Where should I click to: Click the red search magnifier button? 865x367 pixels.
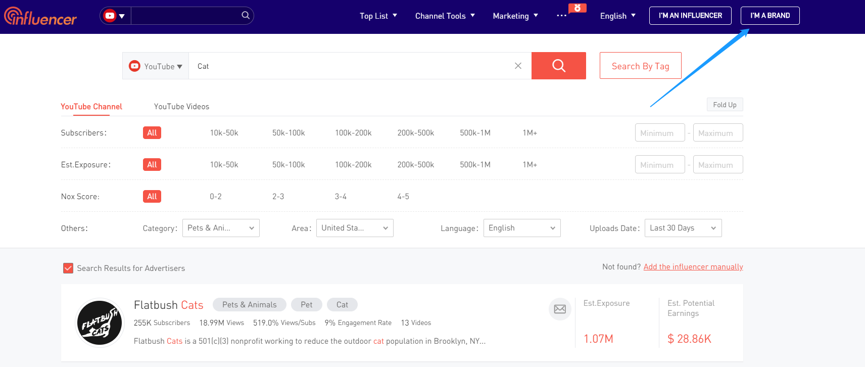pyautogui.click(x=558, y=66)
